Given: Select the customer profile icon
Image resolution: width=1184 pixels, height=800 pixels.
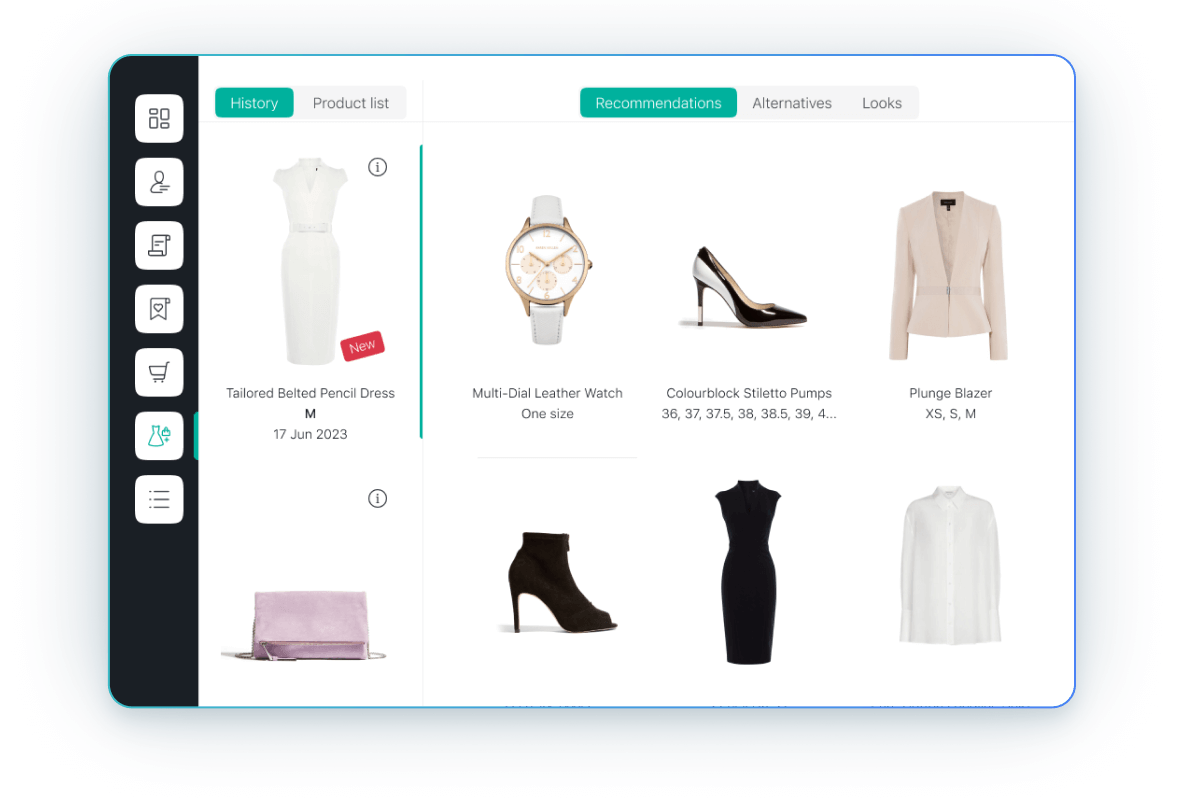Looking at the screenshot, I should (x=159, y=182).
